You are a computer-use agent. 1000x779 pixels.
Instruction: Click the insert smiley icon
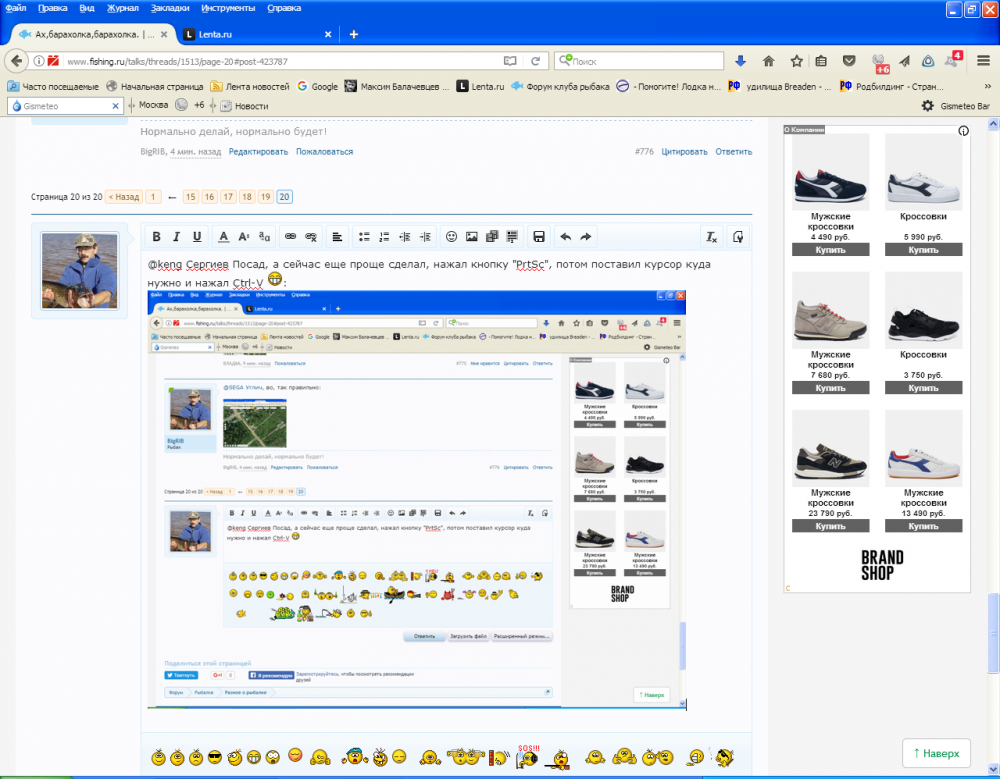pos(451,237)
